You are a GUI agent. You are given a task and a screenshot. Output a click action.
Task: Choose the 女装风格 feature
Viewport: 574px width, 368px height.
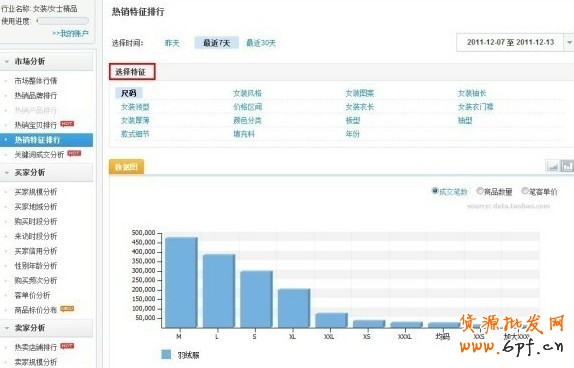coord(247,93)
